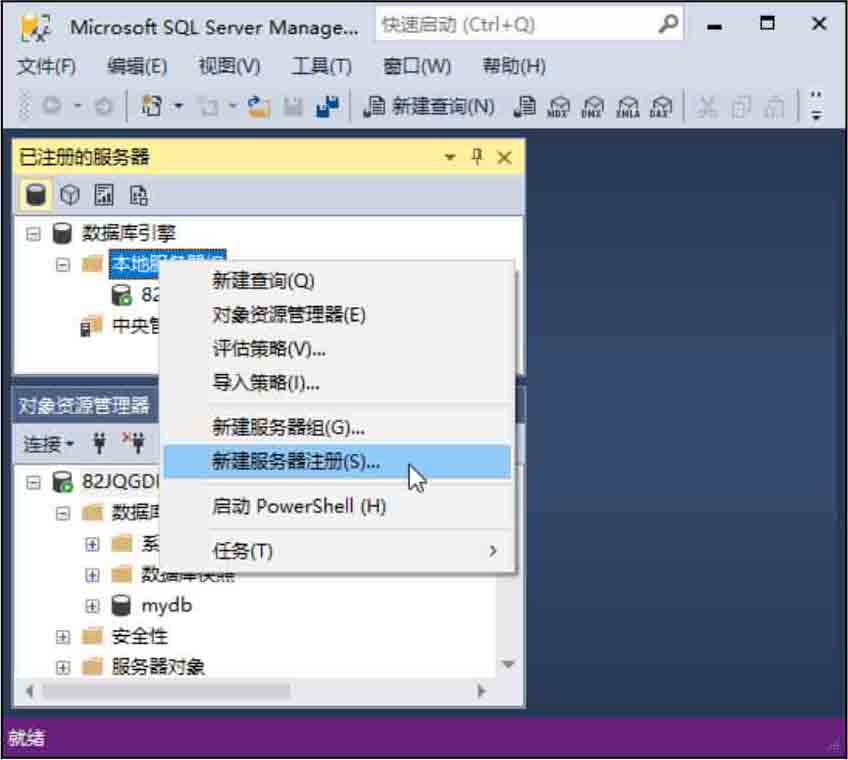Open toolbar overflow options at far right

click(x=816, y=105)
